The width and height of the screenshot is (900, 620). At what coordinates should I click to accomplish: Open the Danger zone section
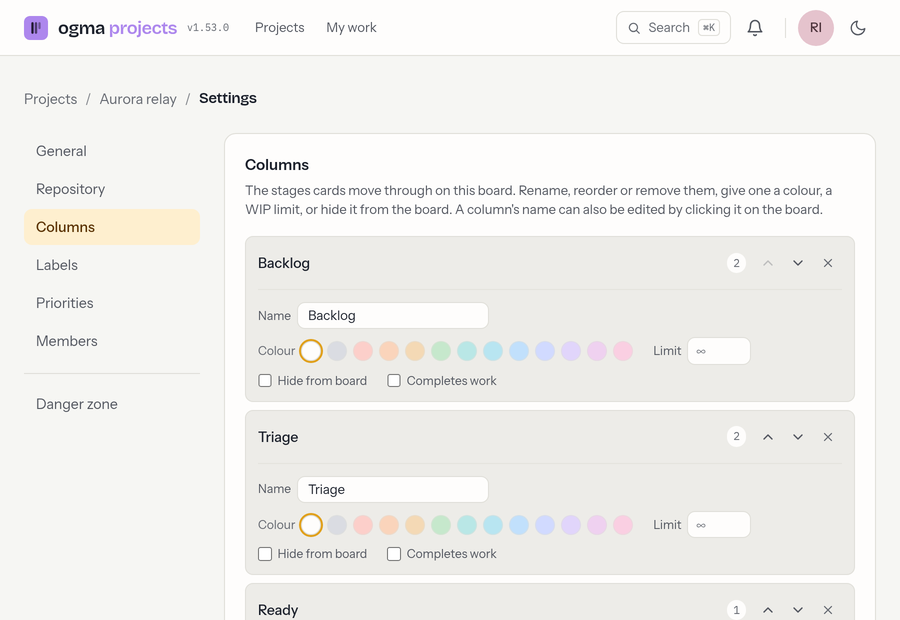[112, 404]
